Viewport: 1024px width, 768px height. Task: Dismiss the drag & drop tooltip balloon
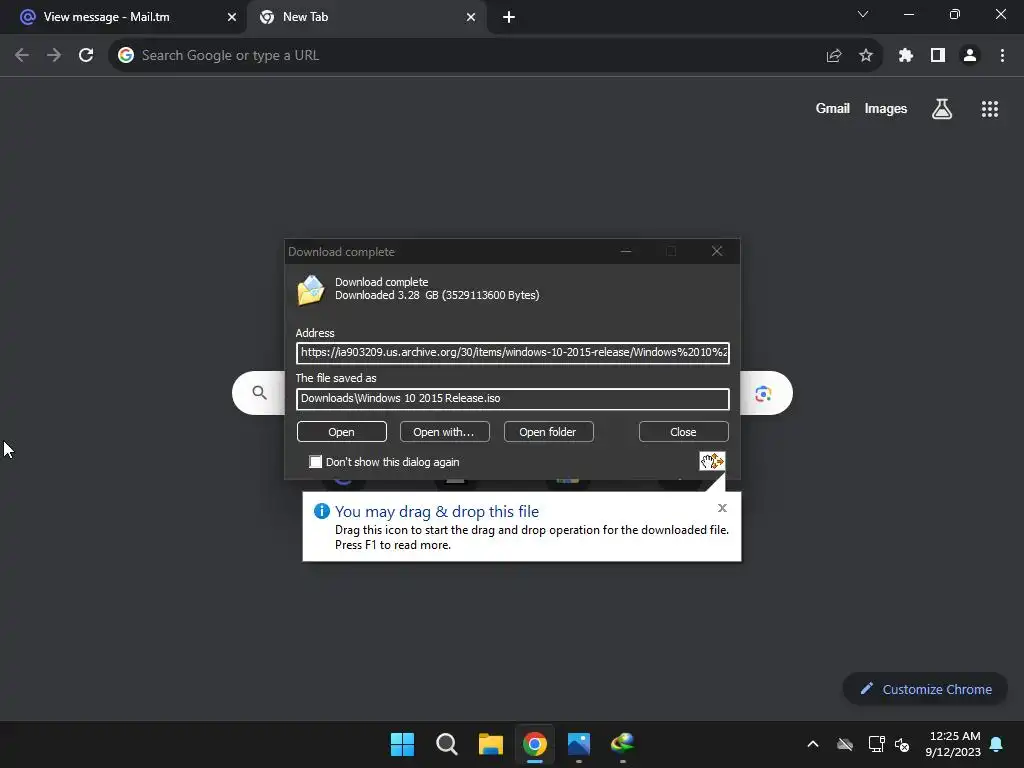pos(722,507)
